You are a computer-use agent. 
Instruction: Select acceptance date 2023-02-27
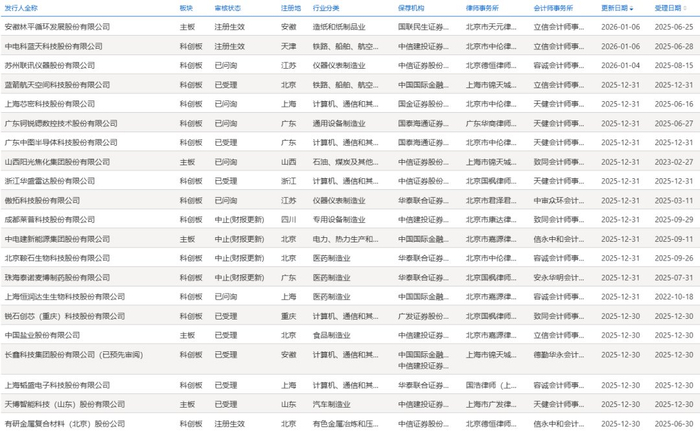pyautogui.click(x=674, y=162)
